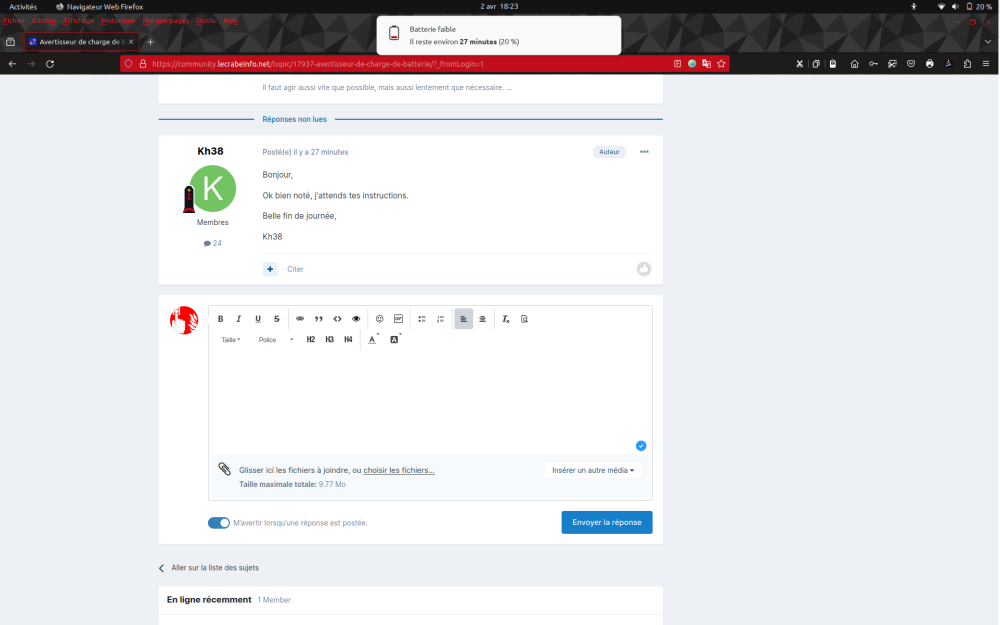Insert a link with the chain icon
The image size is (1000, 625).
300,319
